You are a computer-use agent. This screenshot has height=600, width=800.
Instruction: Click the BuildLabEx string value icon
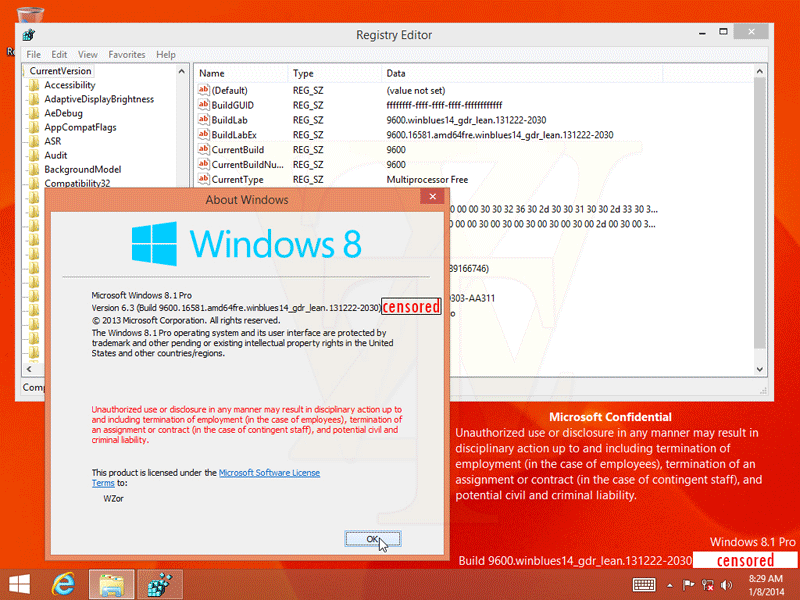coord(204,135)
